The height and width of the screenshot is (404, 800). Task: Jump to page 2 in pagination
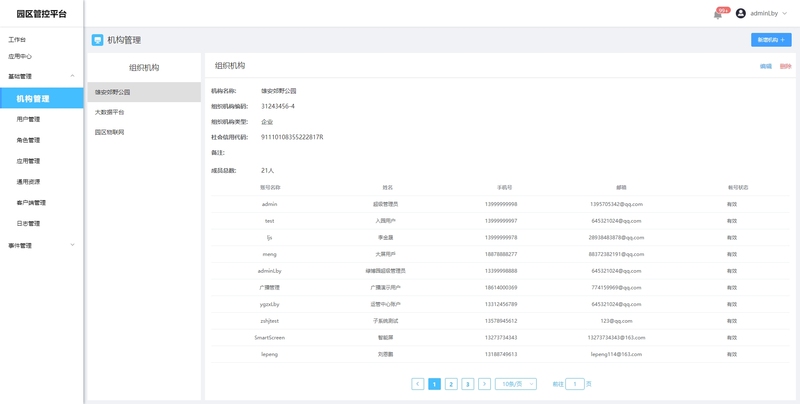[451, 384]
